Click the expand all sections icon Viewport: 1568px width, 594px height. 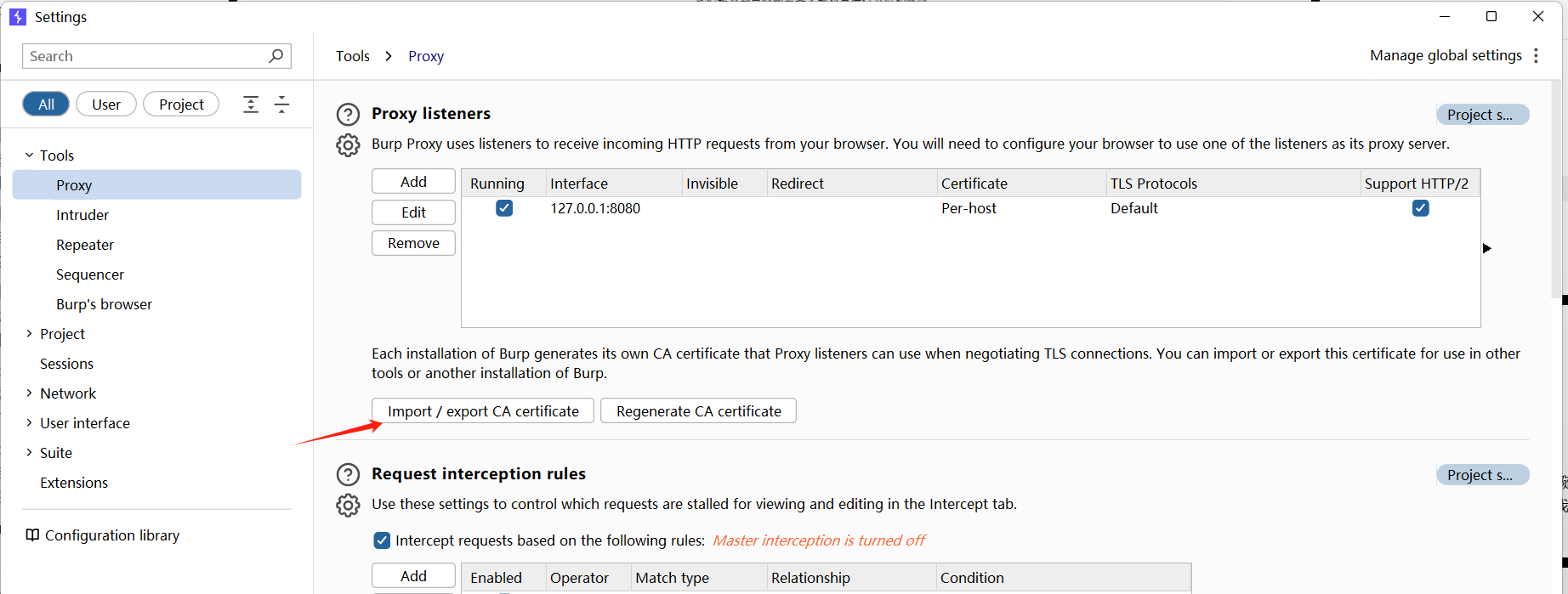pos(251,105)
